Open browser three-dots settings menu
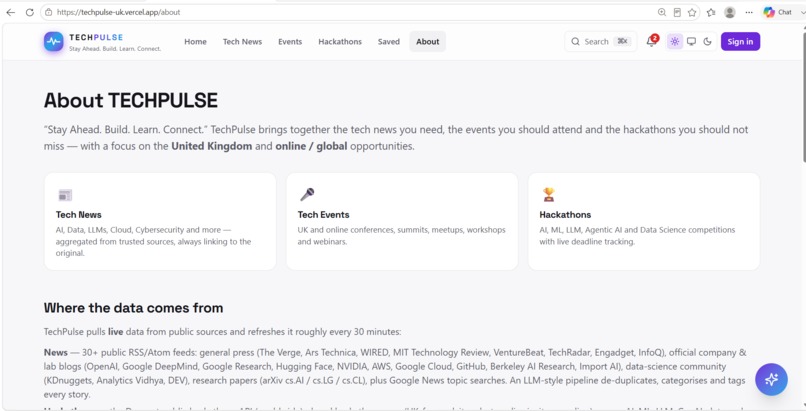 click(749, 12)
